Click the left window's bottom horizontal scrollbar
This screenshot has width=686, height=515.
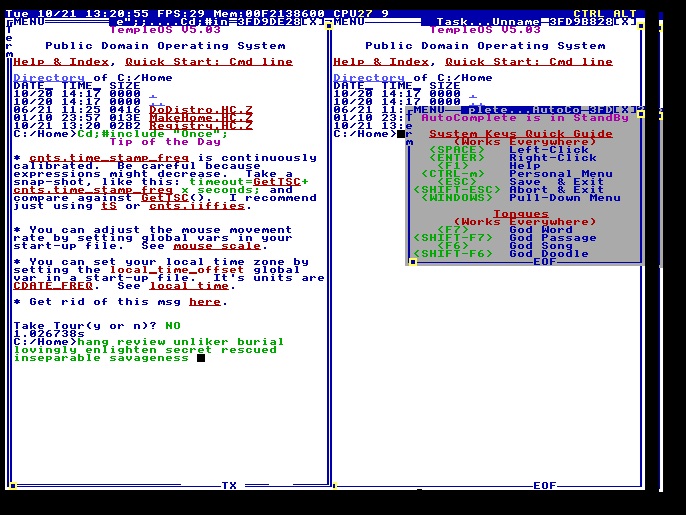click(x=171, y=485)
